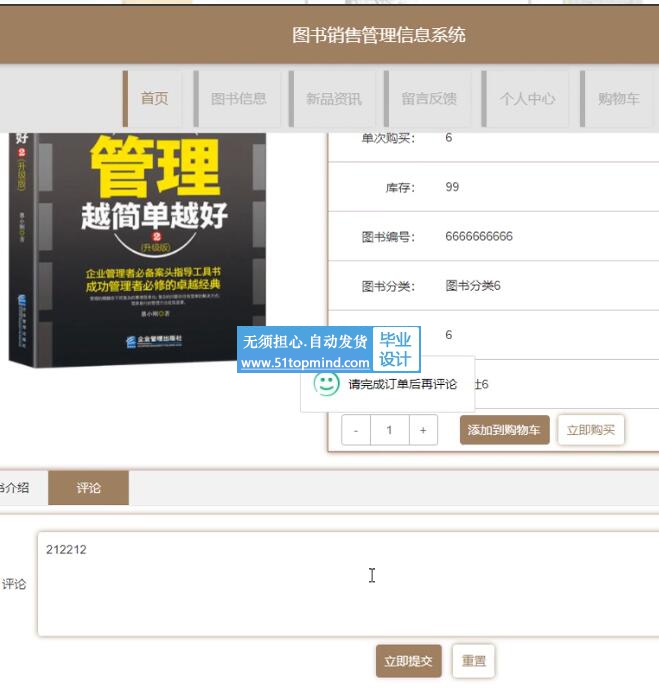This screenshot has width=659, height=700.
Task: Click the 图书销售管理信息系统 header title
Action: 379,35
